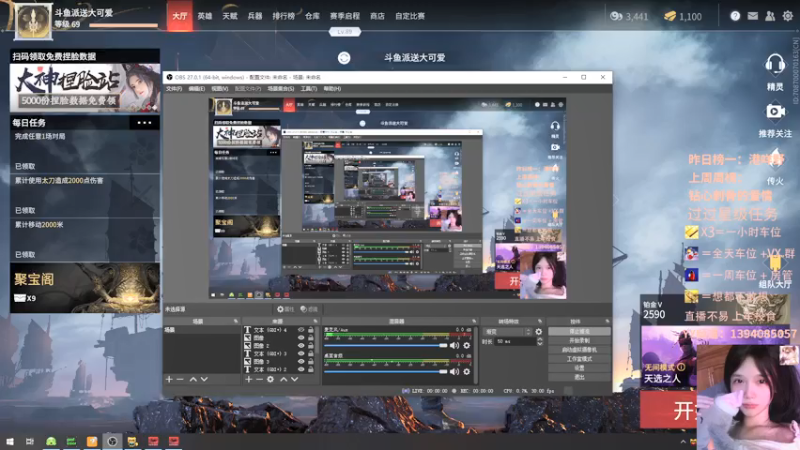This screenshot has width=800, height=450.
Task: Click green app icon on taskbar
Action: pyautogui.click(x=51, y=441)
